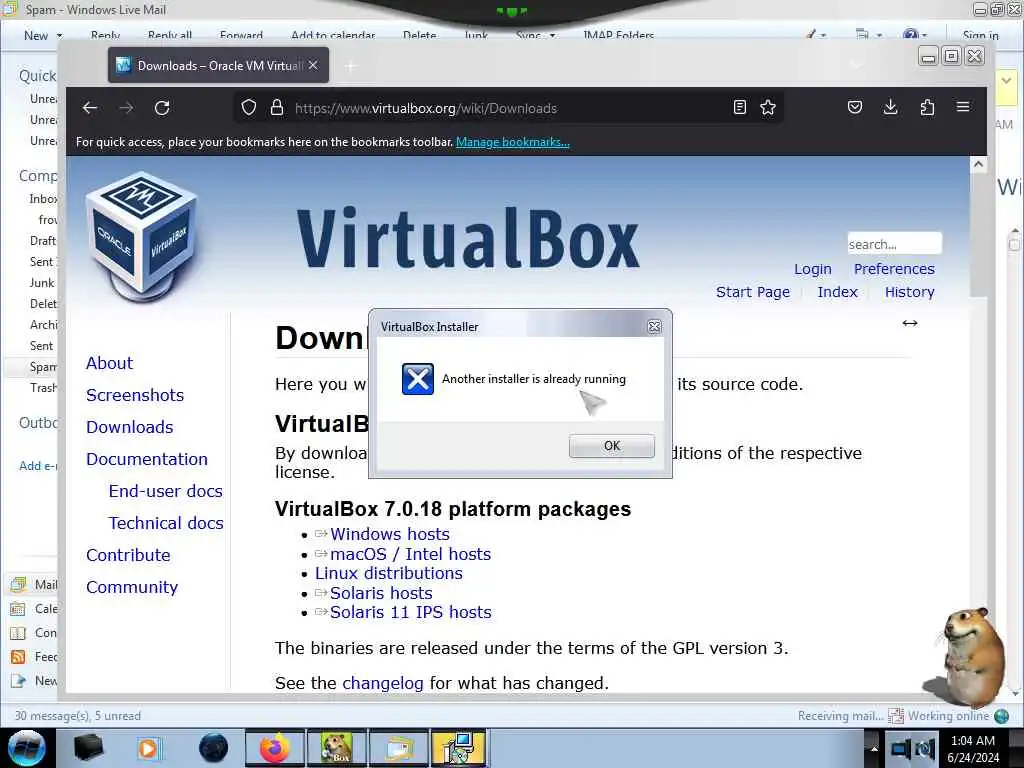Open the Linux distributions link
Viewport: 1024px width, 768px height.
pos(389,573)
